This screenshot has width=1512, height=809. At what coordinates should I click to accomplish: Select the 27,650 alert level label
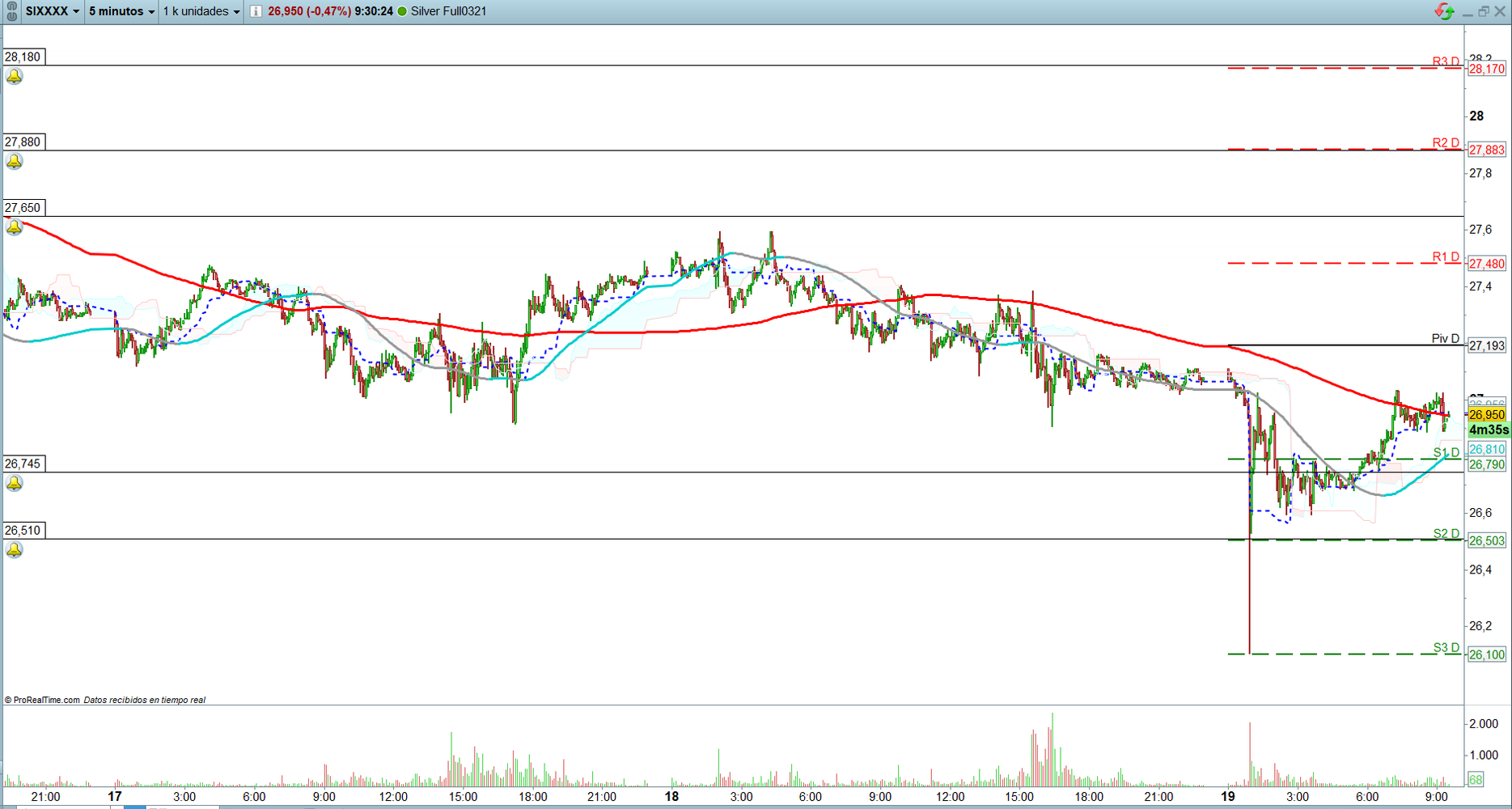coord(23,208)
